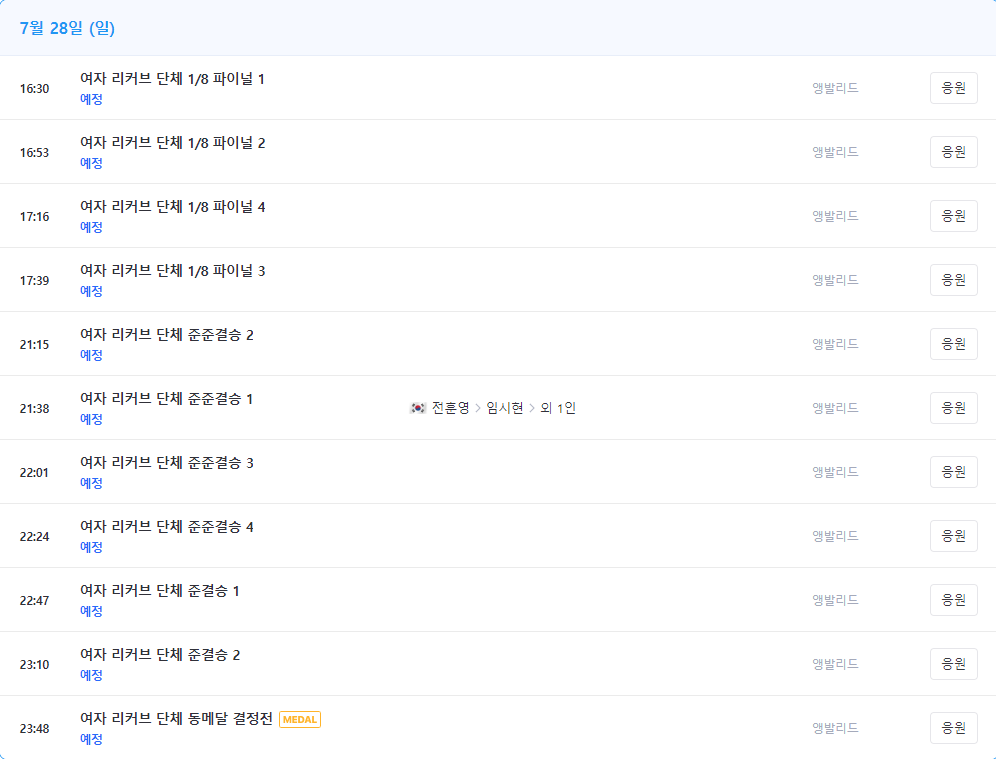This screenshot has height=759, width=996.
Task: Click 응원 button for 준결승 2
Action: (953, 664)
